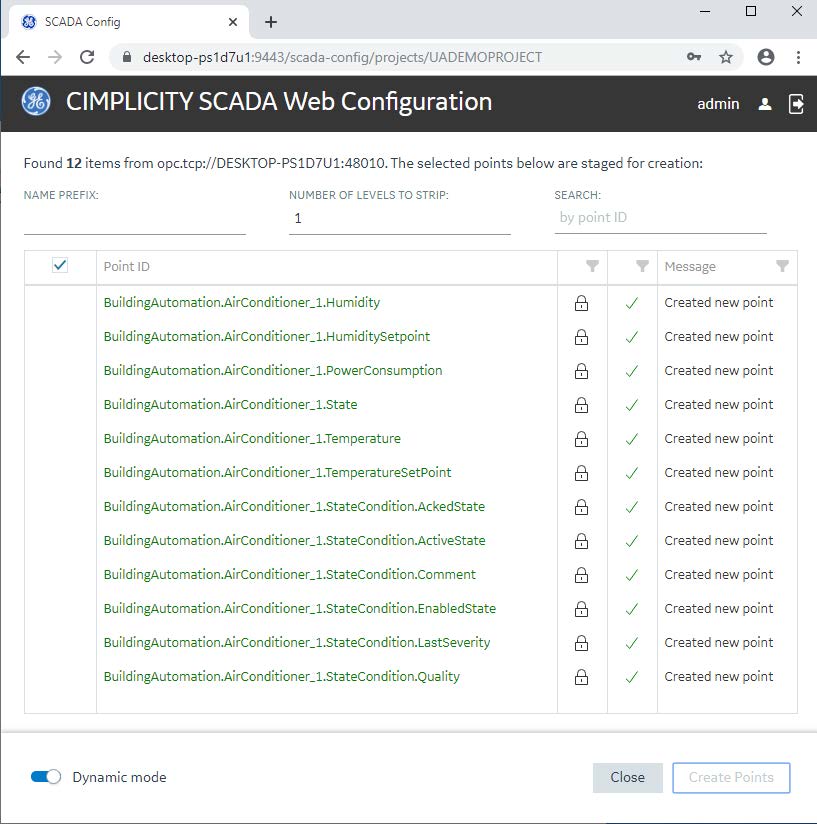Open the Message column filter
Image resolution: width=817 pixels, height=824 pixels.
[x=782, y=266]
